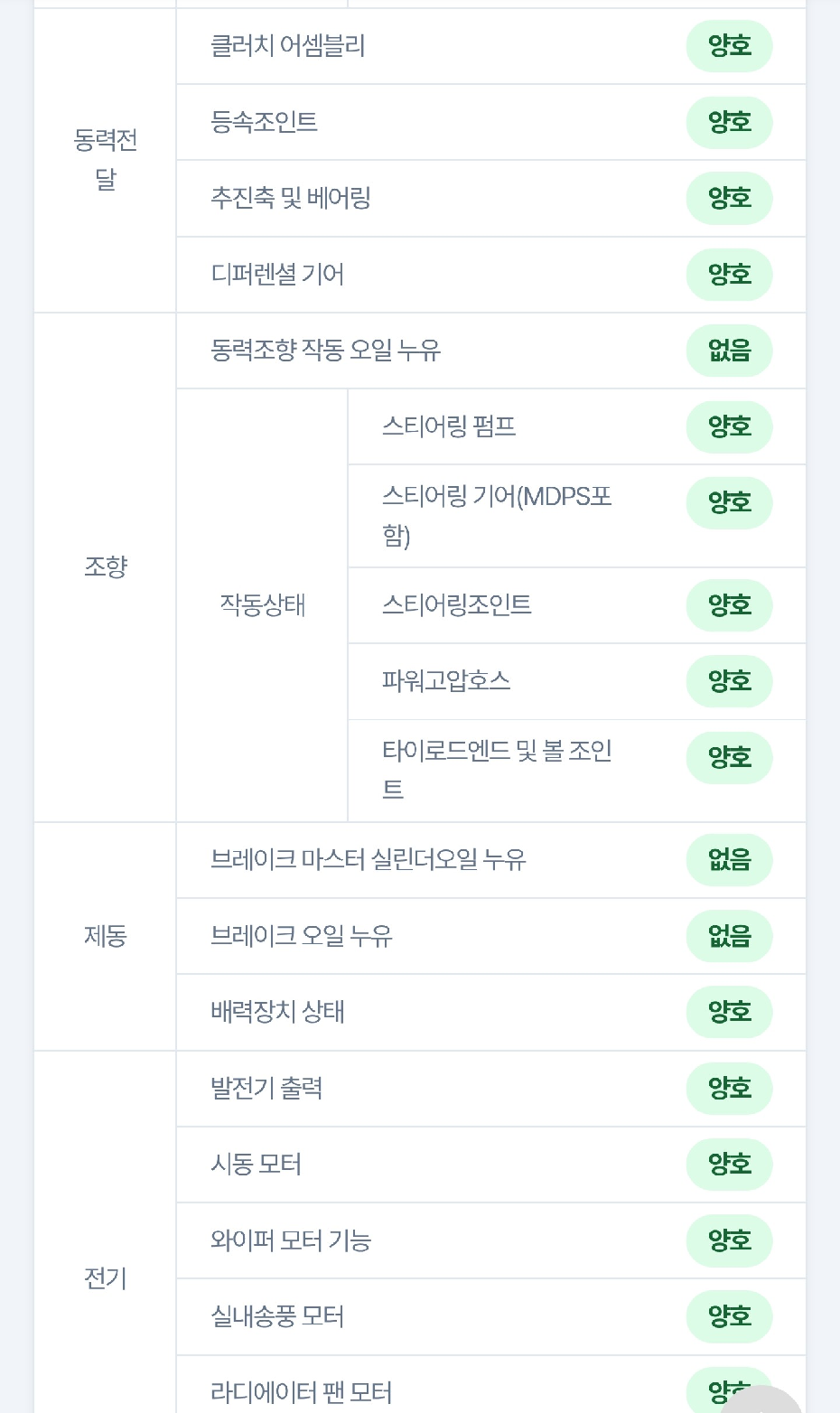Click 양호 badge for 실내송풍 모터

tap(729, 1316)
